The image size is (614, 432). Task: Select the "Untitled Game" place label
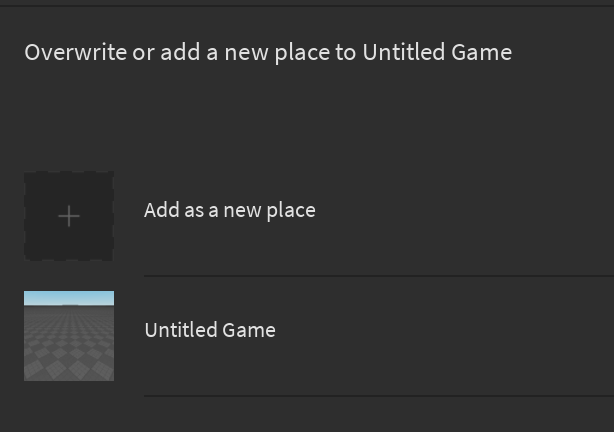point(210,330)
